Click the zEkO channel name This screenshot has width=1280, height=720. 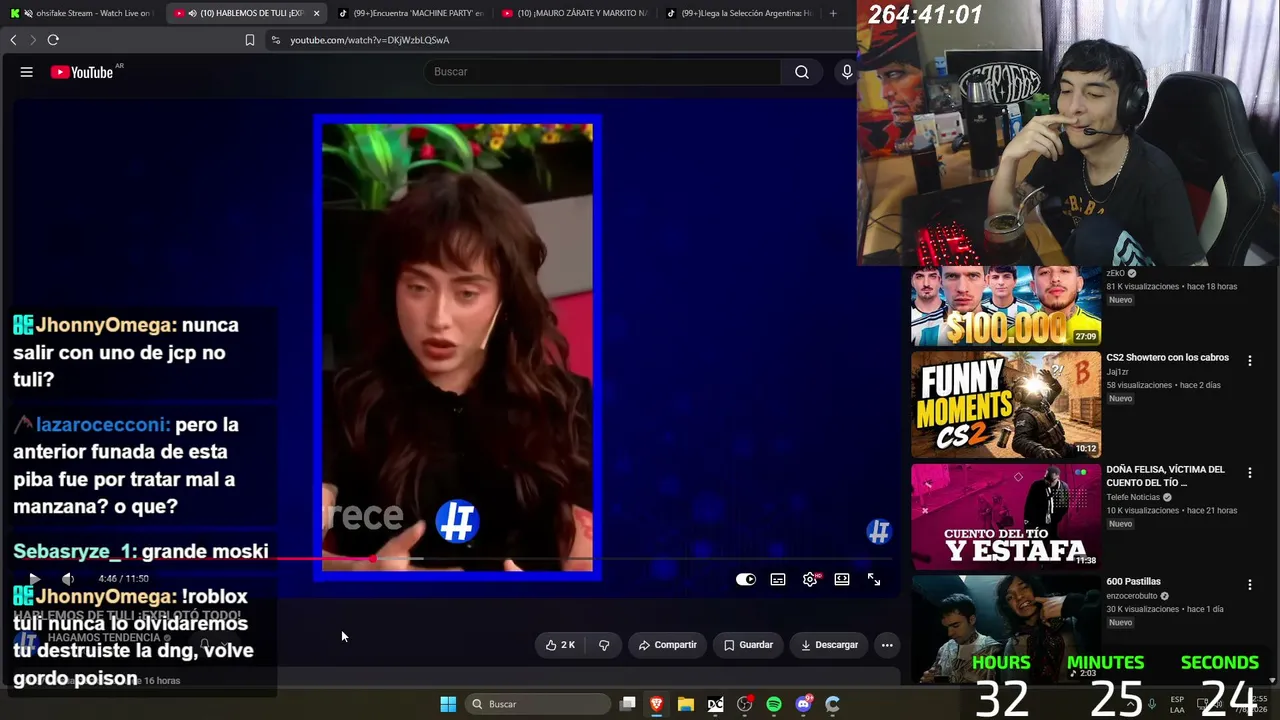(x=1116, y=273)
